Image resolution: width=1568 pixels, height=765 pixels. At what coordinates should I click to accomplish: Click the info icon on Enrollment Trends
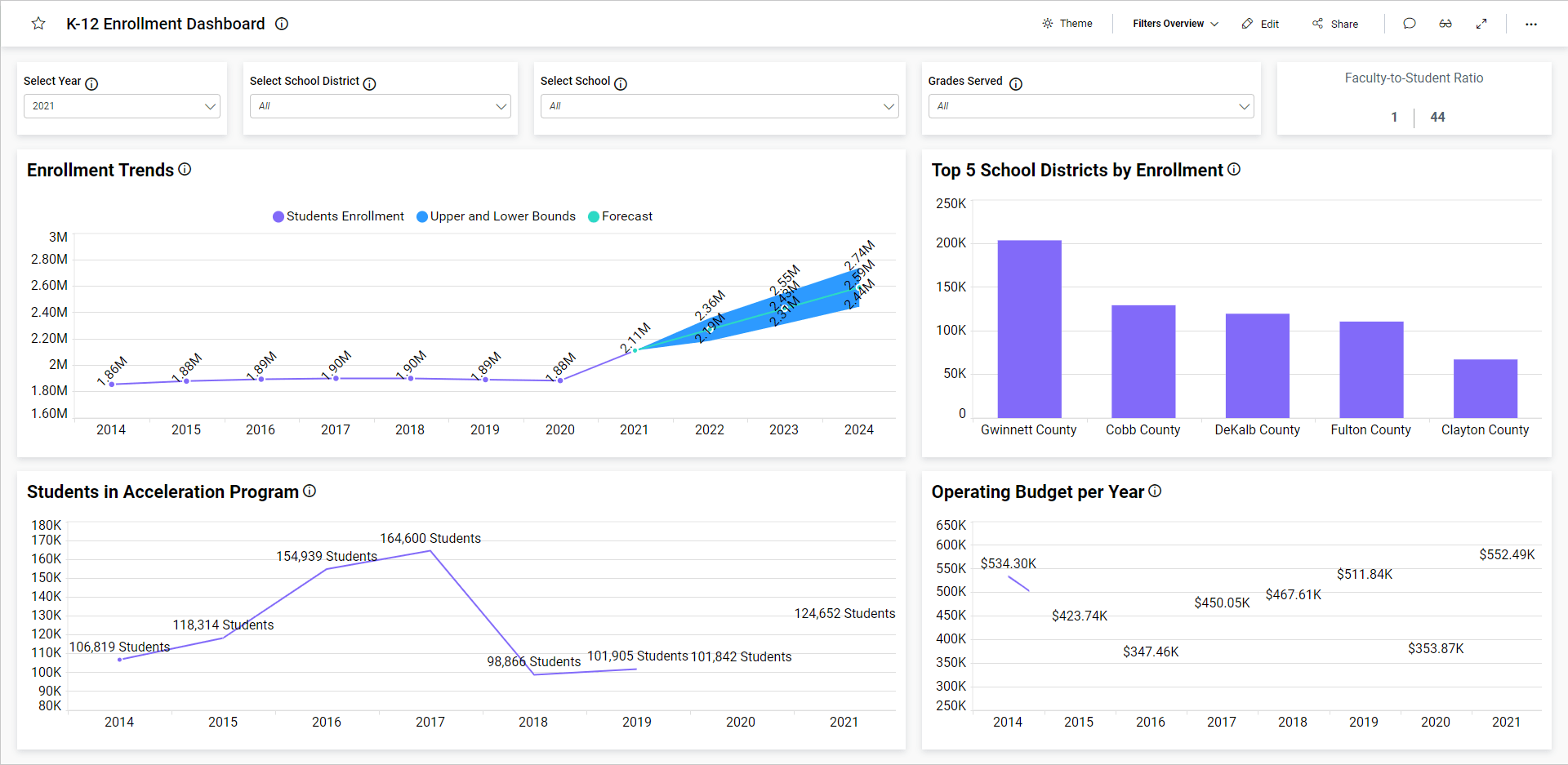[x=185, y=169]
